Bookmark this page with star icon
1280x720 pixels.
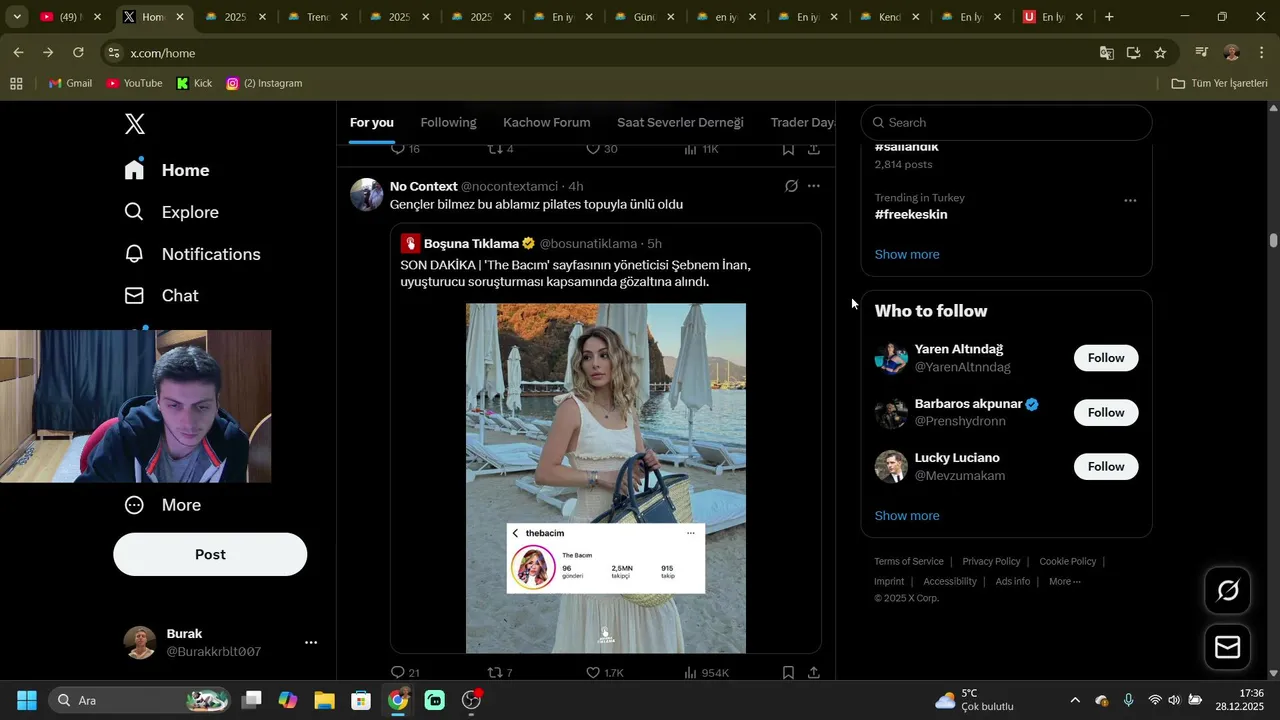[x=1160, y=53]
